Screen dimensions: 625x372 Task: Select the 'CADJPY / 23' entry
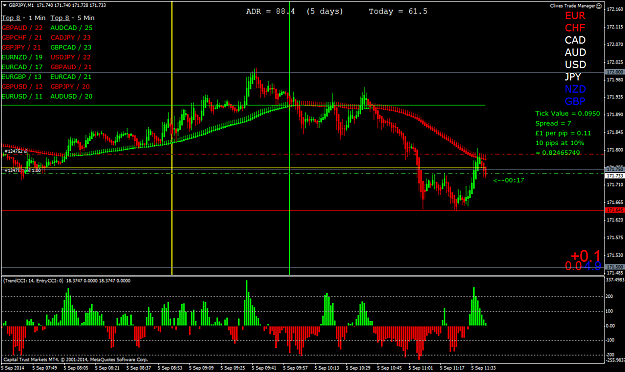tap(71, 37)
